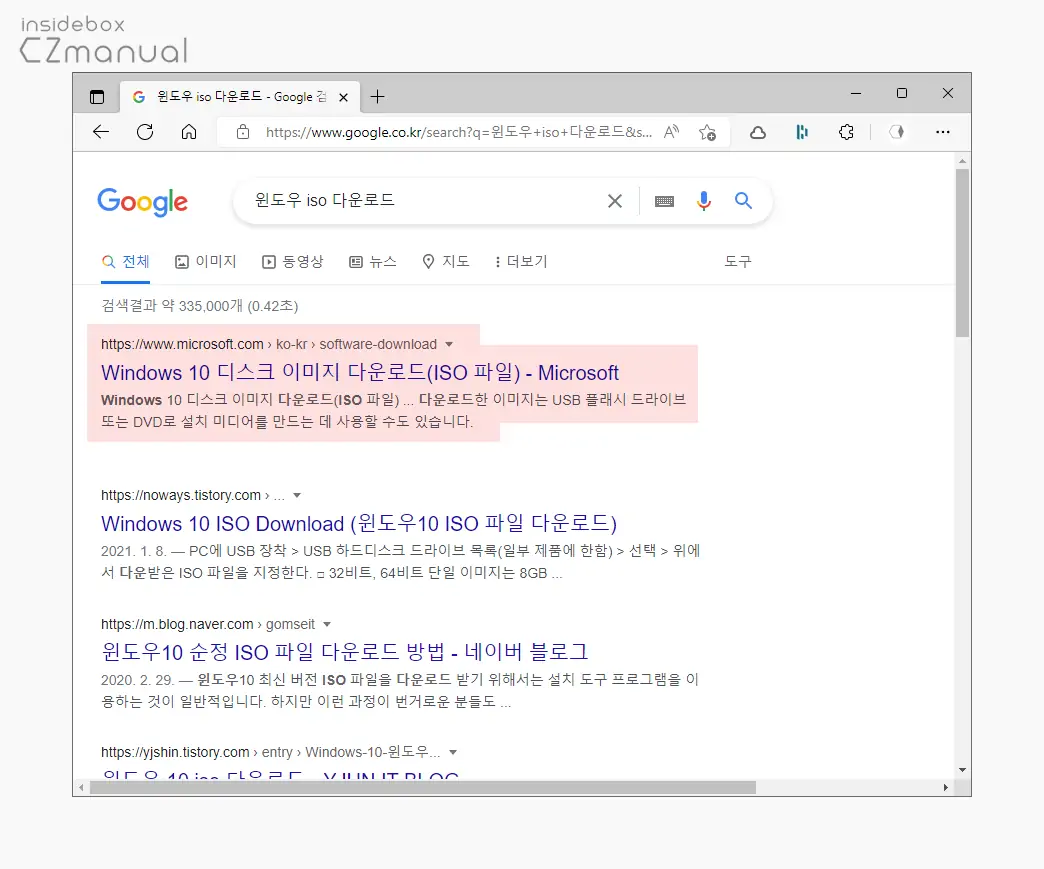Screen dimensions: 1044x869
Task: Click the yjshin.tistory.com URL
Action: (270, 752)
